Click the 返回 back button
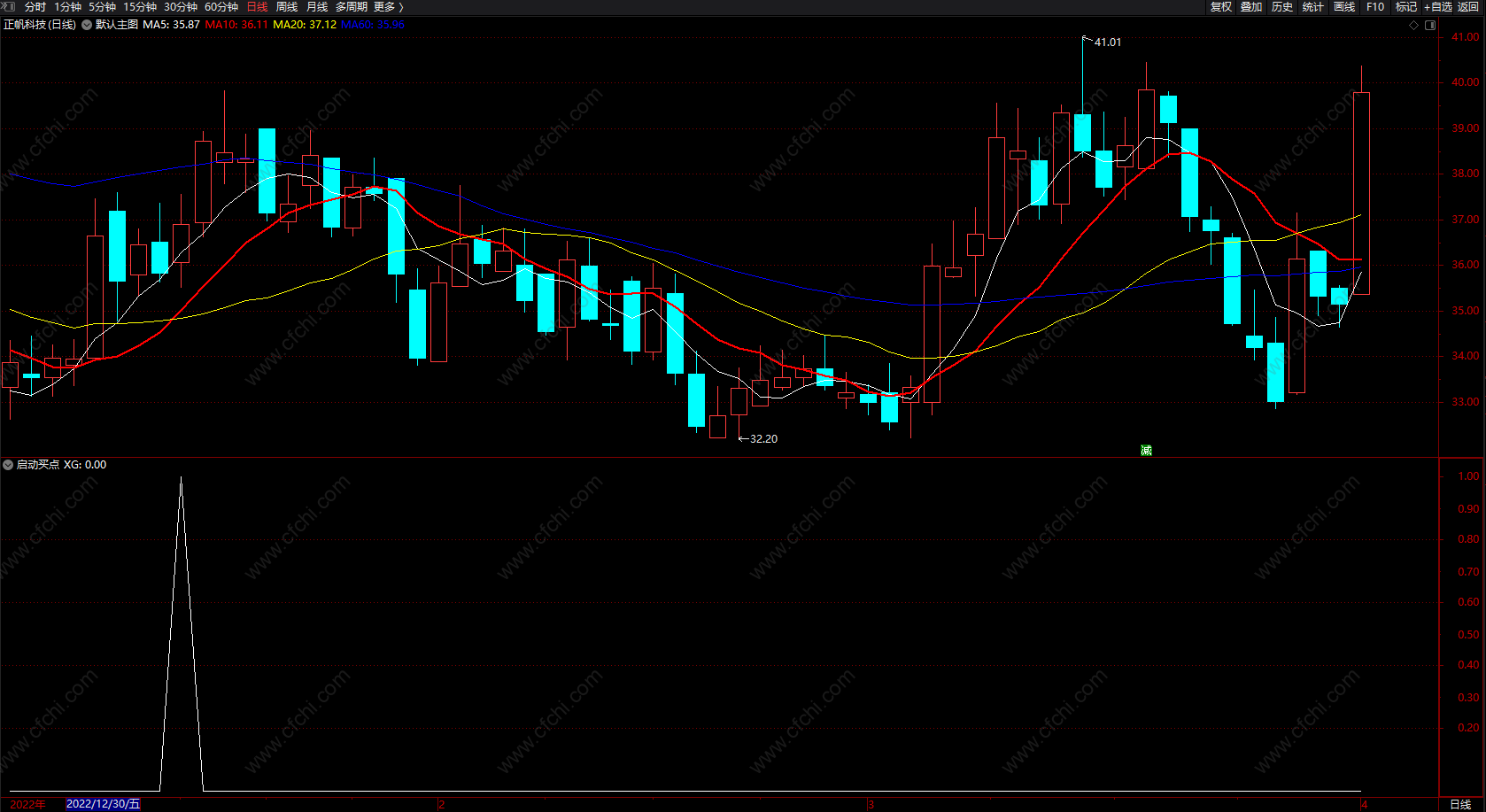The image size is (1486, 812). [x=1468, y=7]
